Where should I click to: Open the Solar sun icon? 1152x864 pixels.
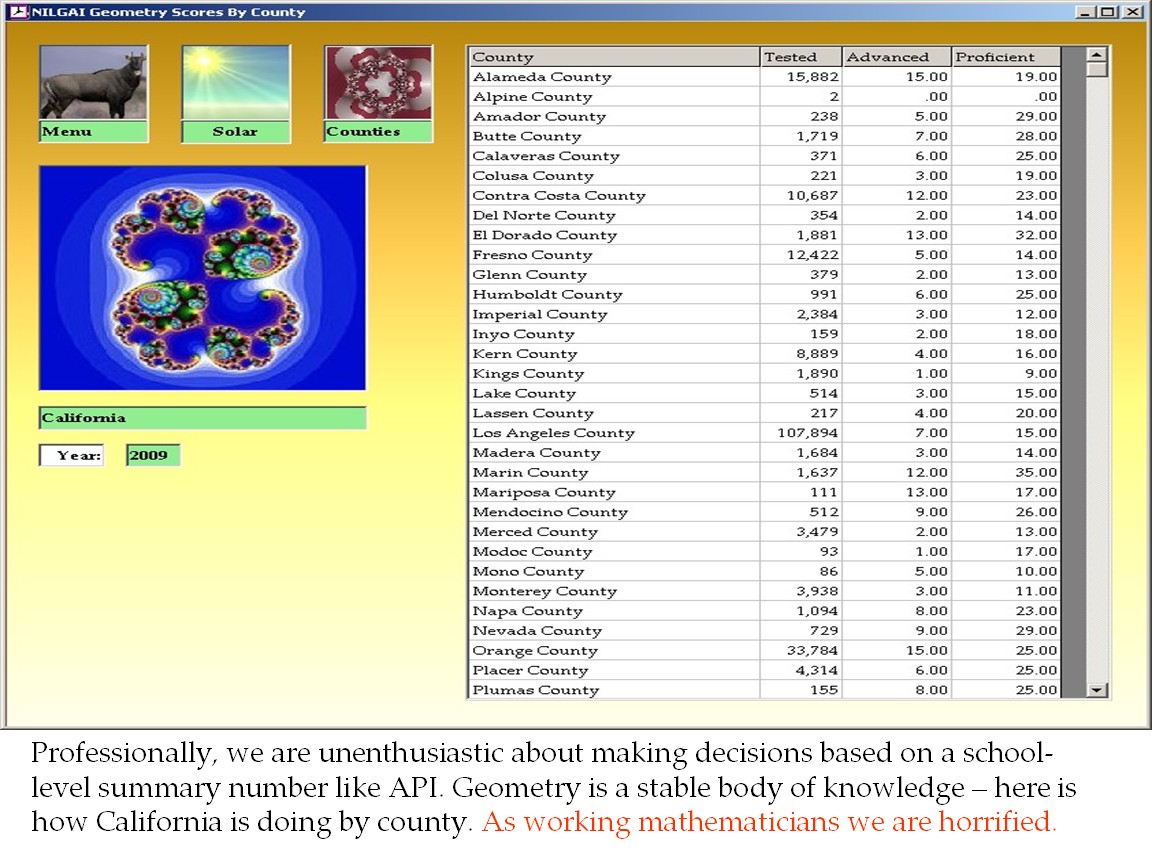click(x=235, y=84)
